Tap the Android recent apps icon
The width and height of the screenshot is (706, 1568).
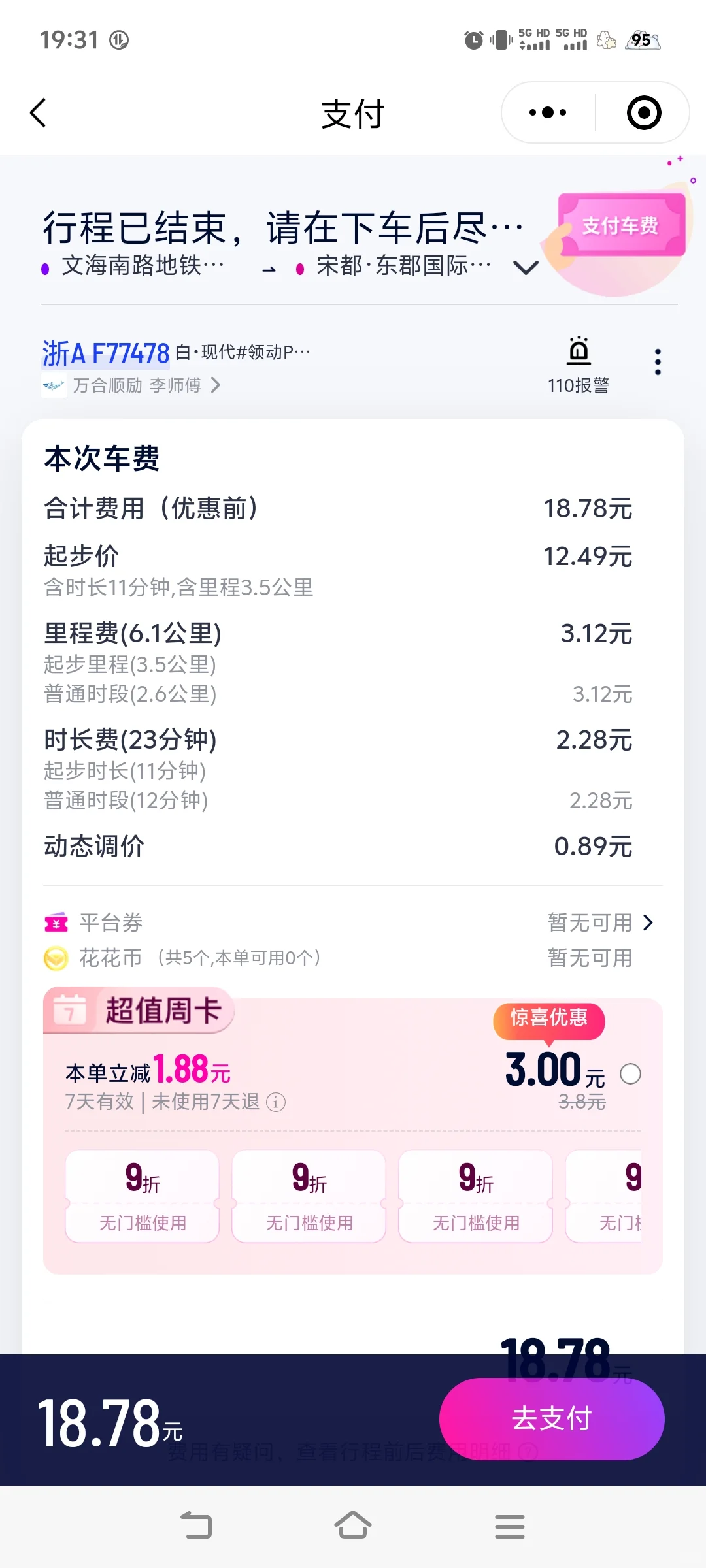[x=510, y=1526]
